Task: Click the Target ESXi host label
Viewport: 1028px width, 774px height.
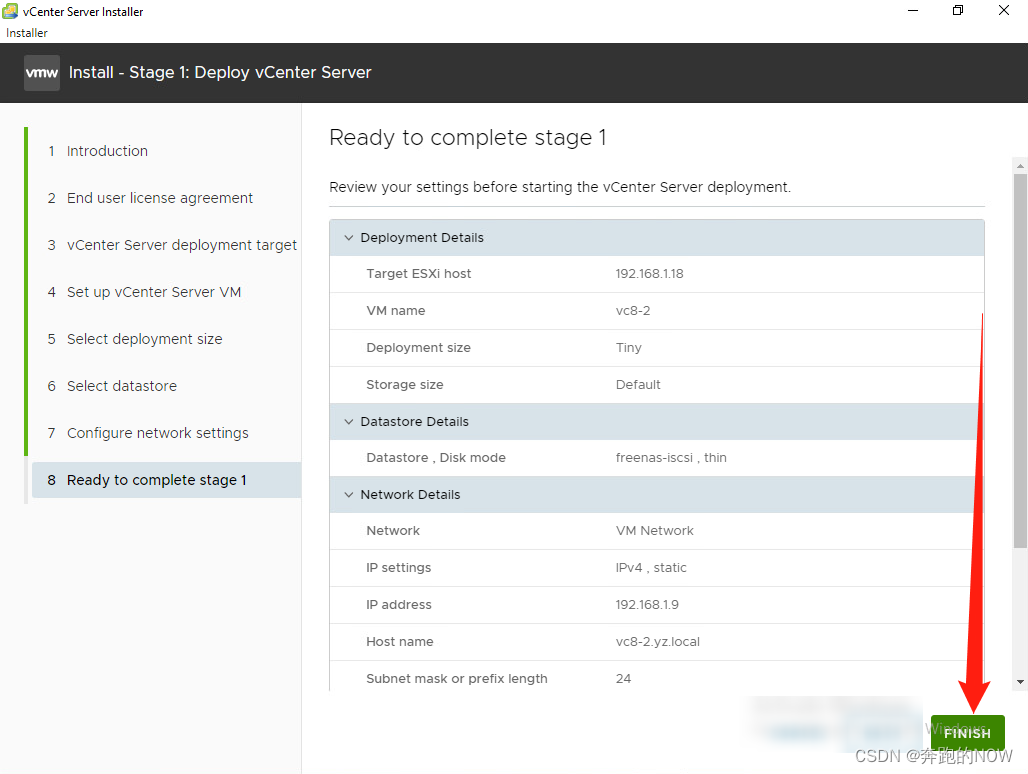Action: [x=418, y=274]
